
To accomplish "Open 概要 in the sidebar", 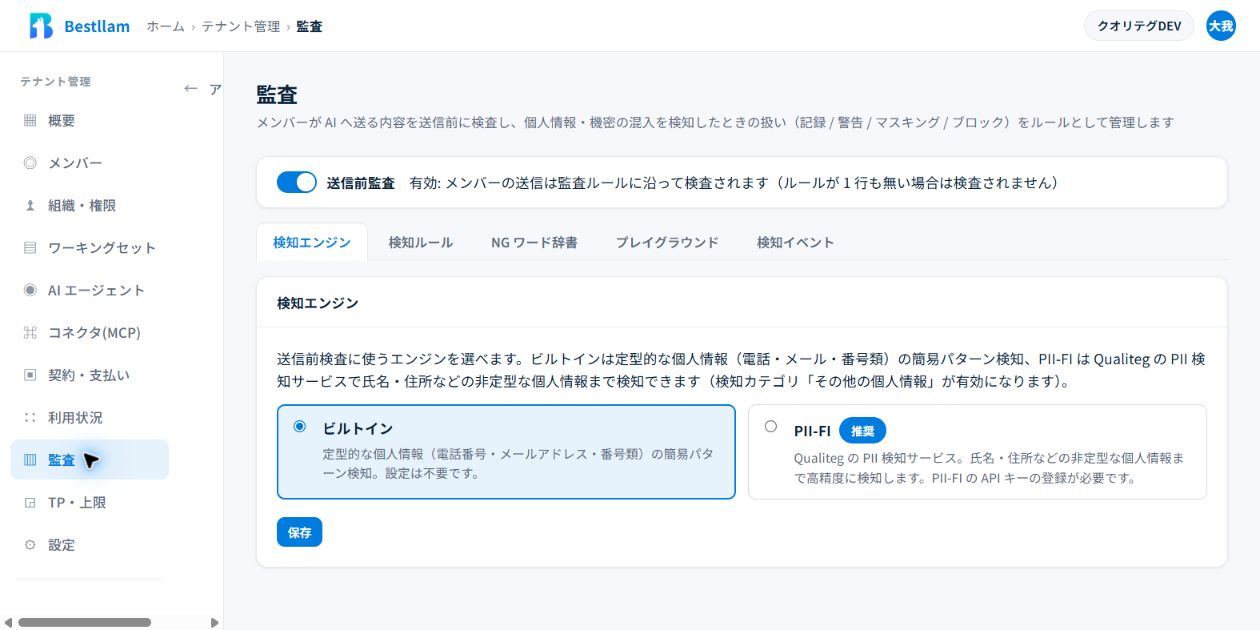I will (x=90, y=120).
